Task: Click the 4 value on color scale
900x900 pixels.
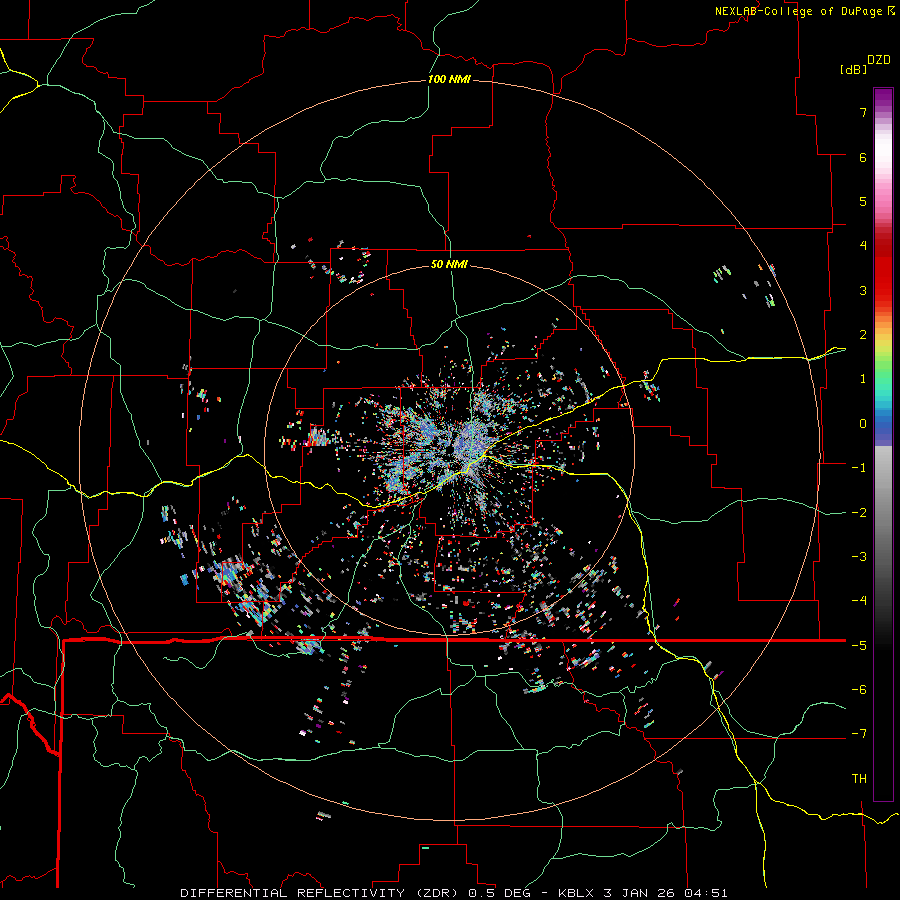Action: click(863, 246)
